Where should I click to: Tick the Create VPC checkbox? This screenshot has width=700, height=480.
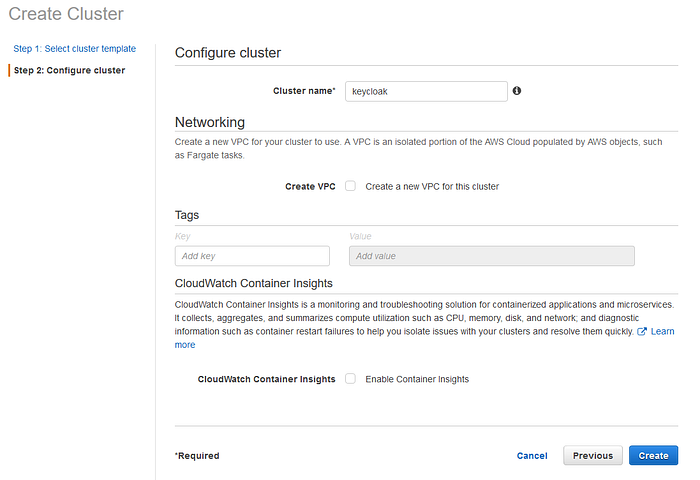click(350, 186)
